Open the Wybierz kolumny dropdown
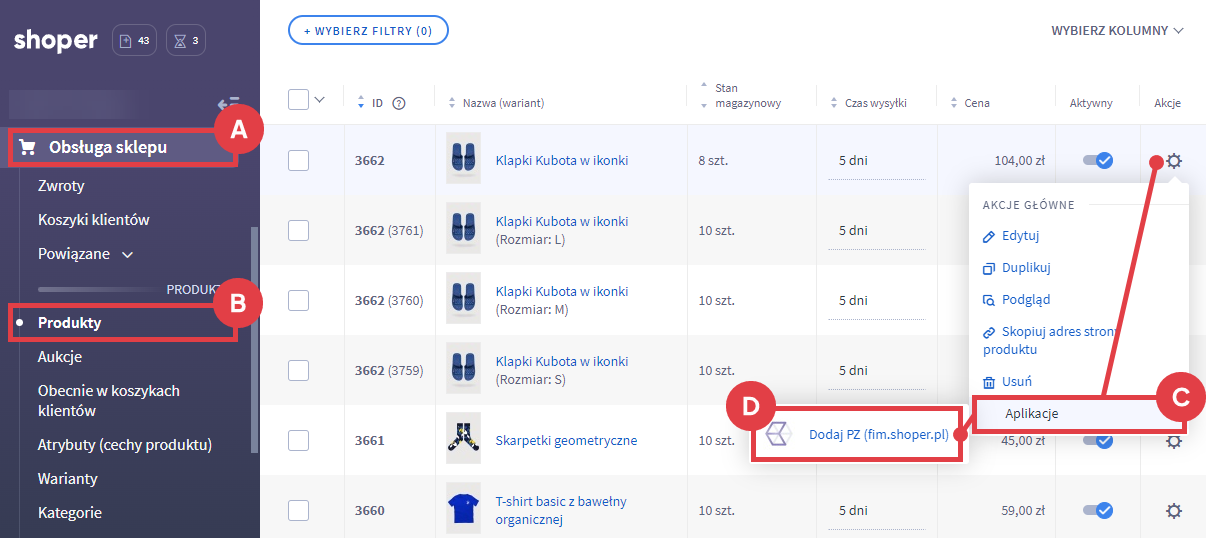This screenshot has width=1206, height=538. 1117,31
